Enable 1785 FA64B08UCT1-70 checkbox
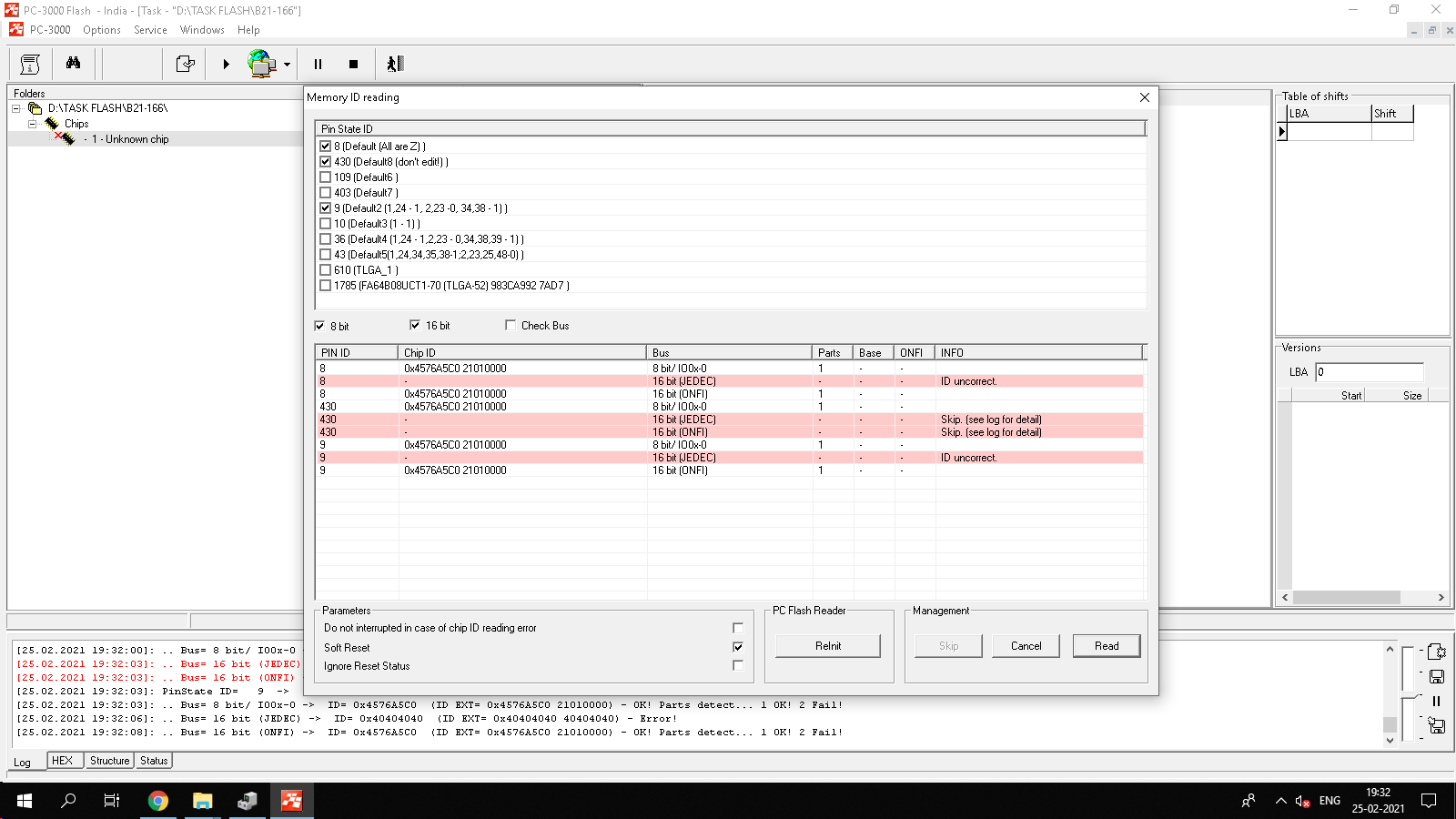The image size is (1456, 819). coord(325,285)
